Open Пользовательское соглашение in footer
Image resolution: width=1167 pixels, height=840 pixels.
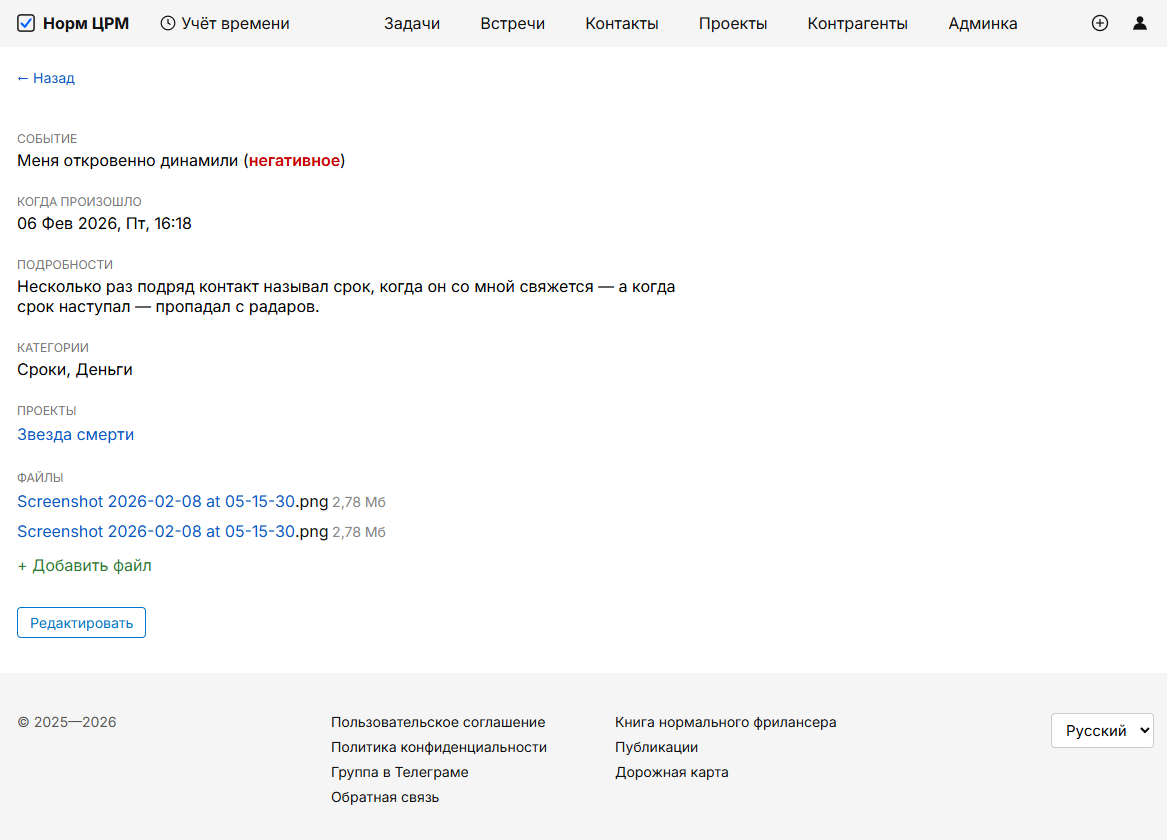click(438, 722)
